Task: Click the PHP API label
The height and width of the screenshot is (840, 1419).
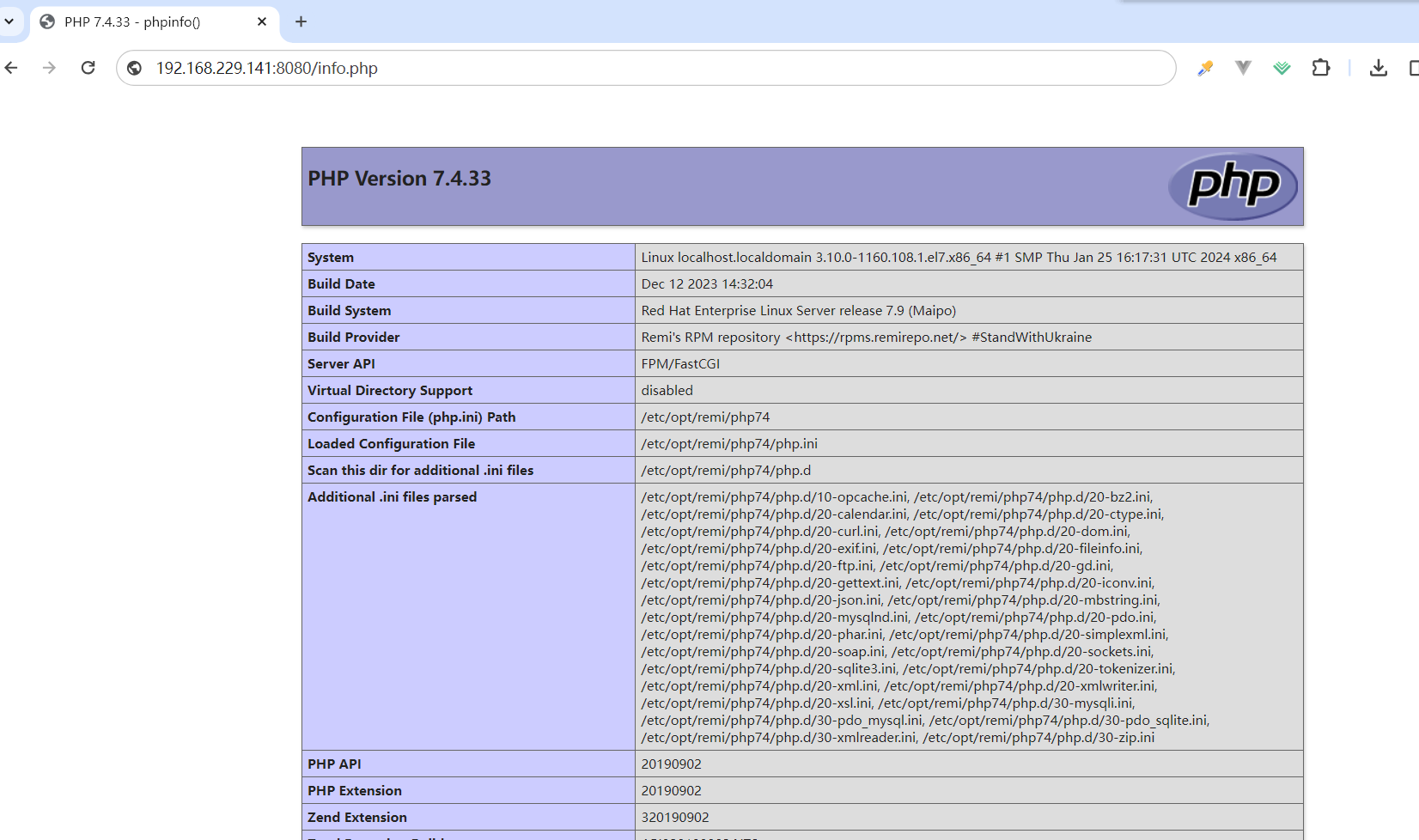Action: coord(334,764)
